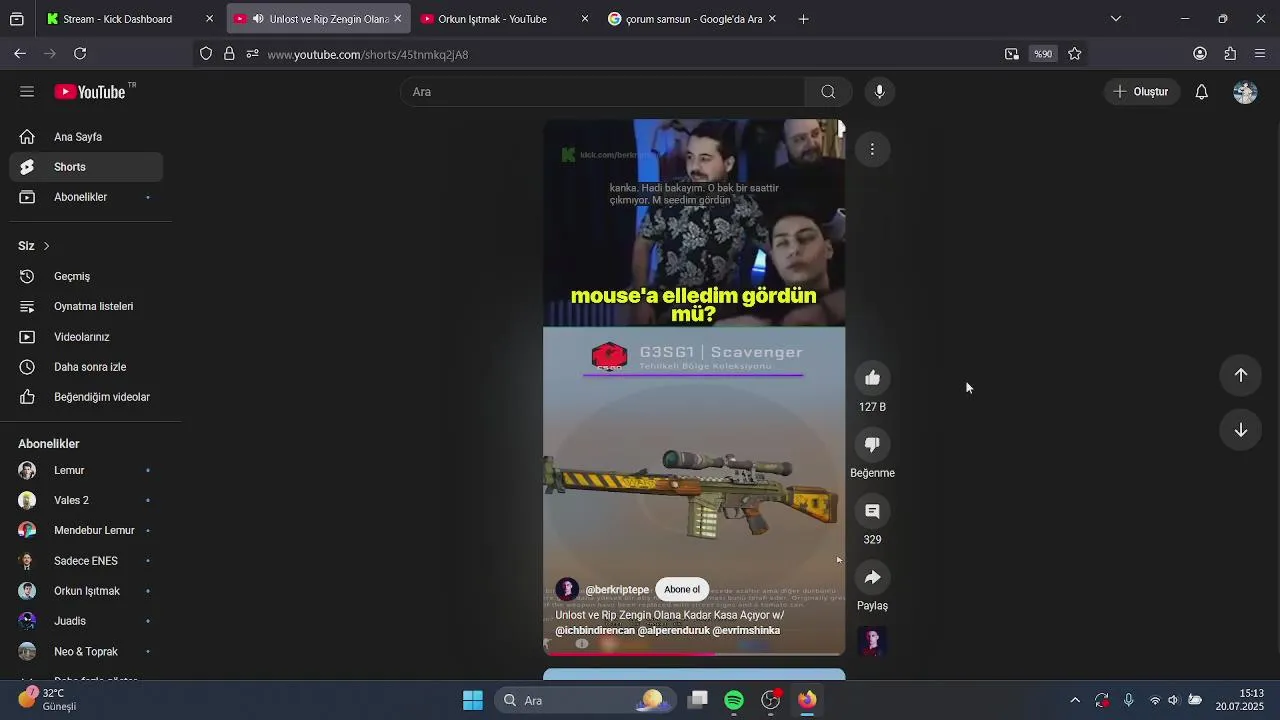Go to the previous Short with up arrow
Screen dimensions: 1280x720
pyautogui.click(x=1240, y=375)
